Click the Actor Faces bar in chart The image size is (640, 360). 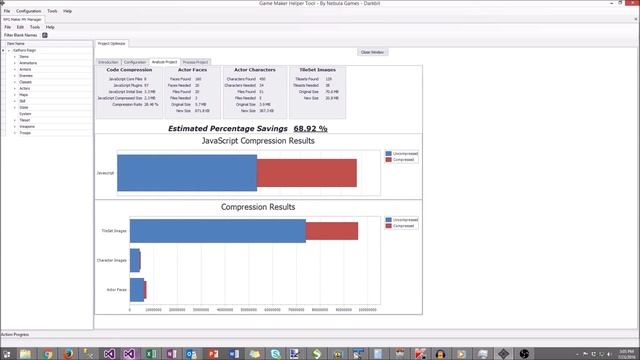[x=138, y=290]
